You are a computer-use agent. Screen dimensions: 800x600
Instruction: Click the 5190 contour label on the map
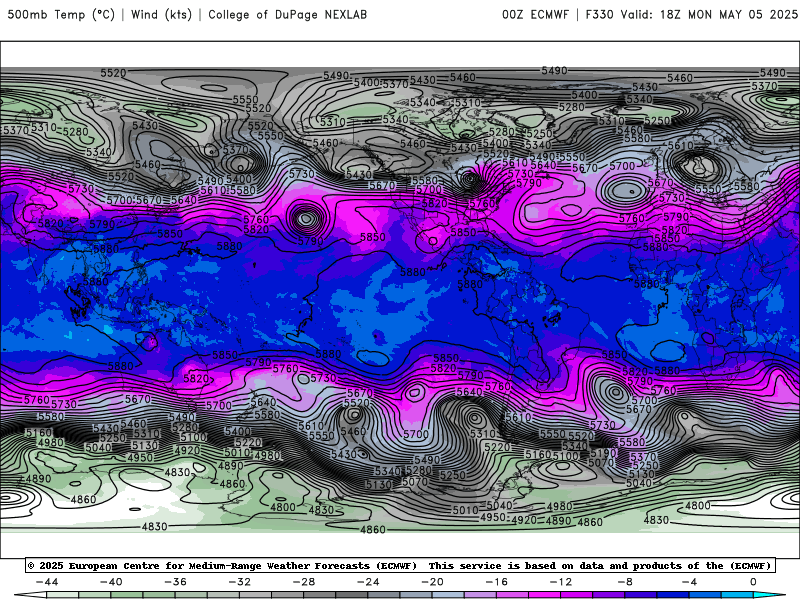(x=604, y=452)
